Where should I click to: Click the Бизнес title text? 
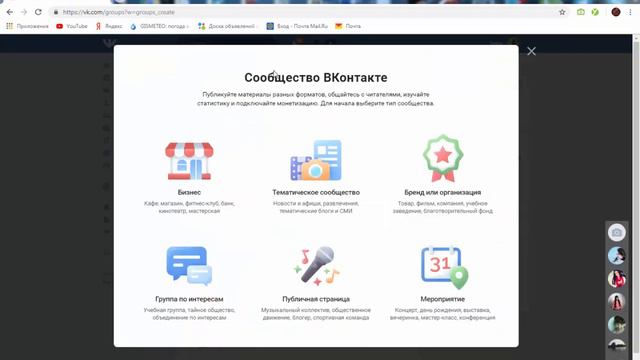[189, 192]
